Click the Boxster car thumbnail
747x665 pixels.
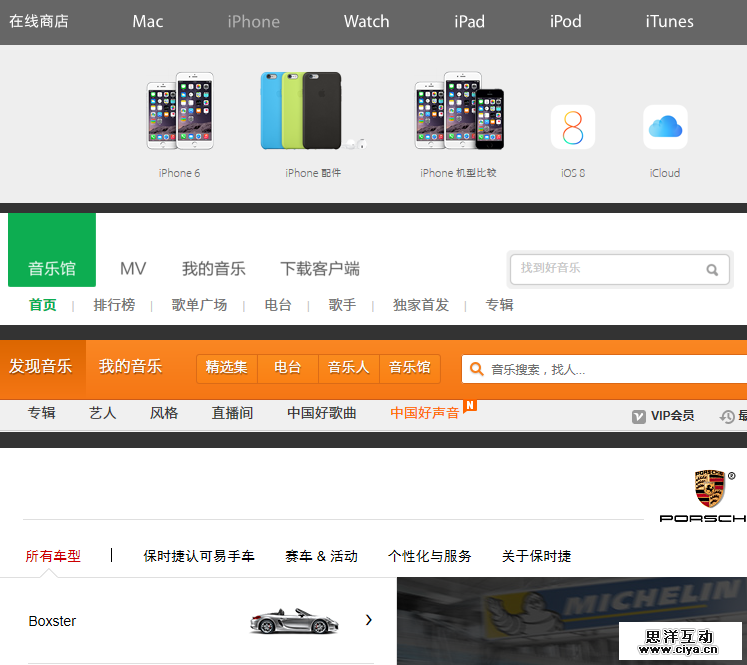click(290, 621)
